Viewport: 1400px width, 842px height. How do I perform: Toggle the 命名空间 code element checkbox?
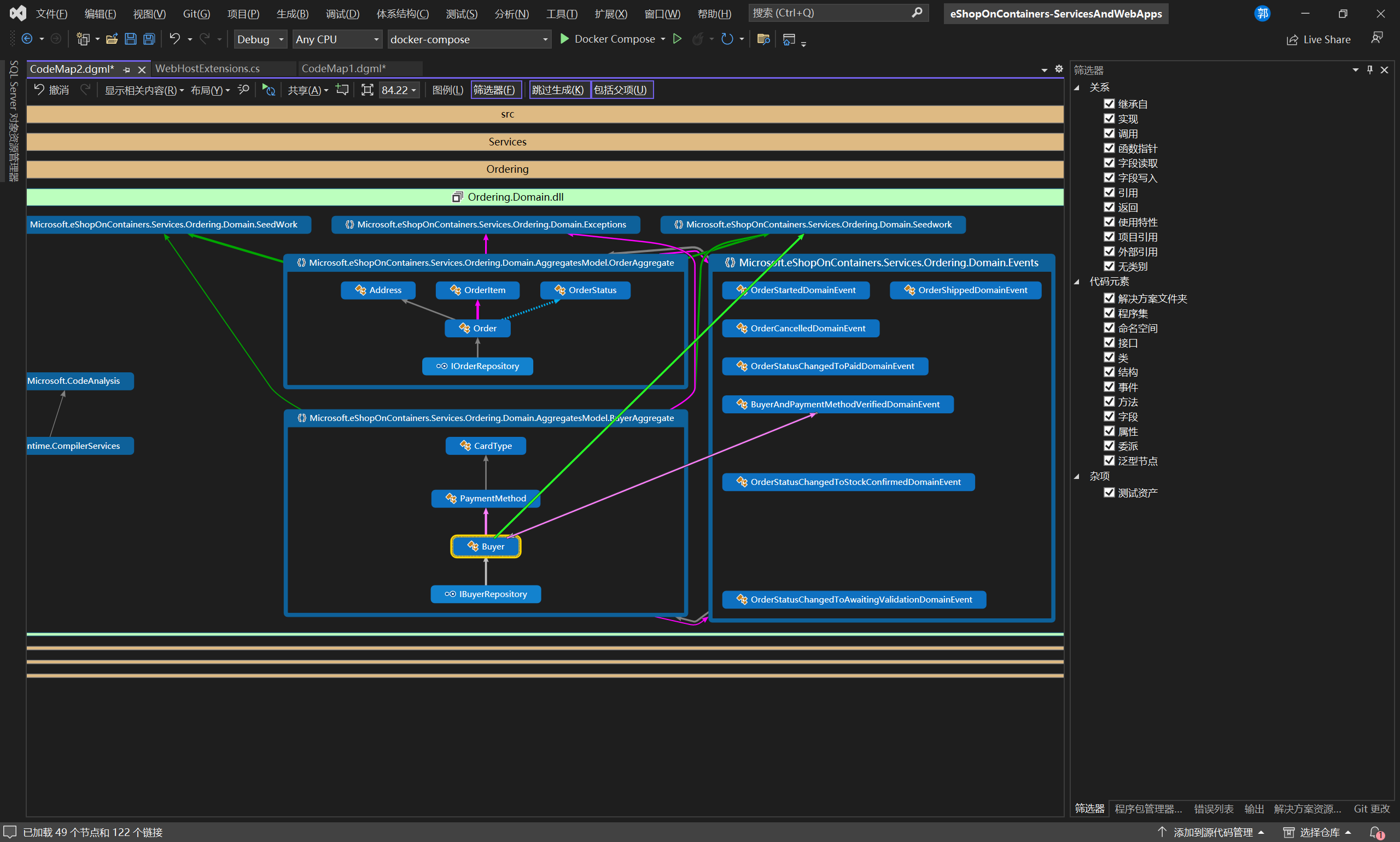[1109, 328]
